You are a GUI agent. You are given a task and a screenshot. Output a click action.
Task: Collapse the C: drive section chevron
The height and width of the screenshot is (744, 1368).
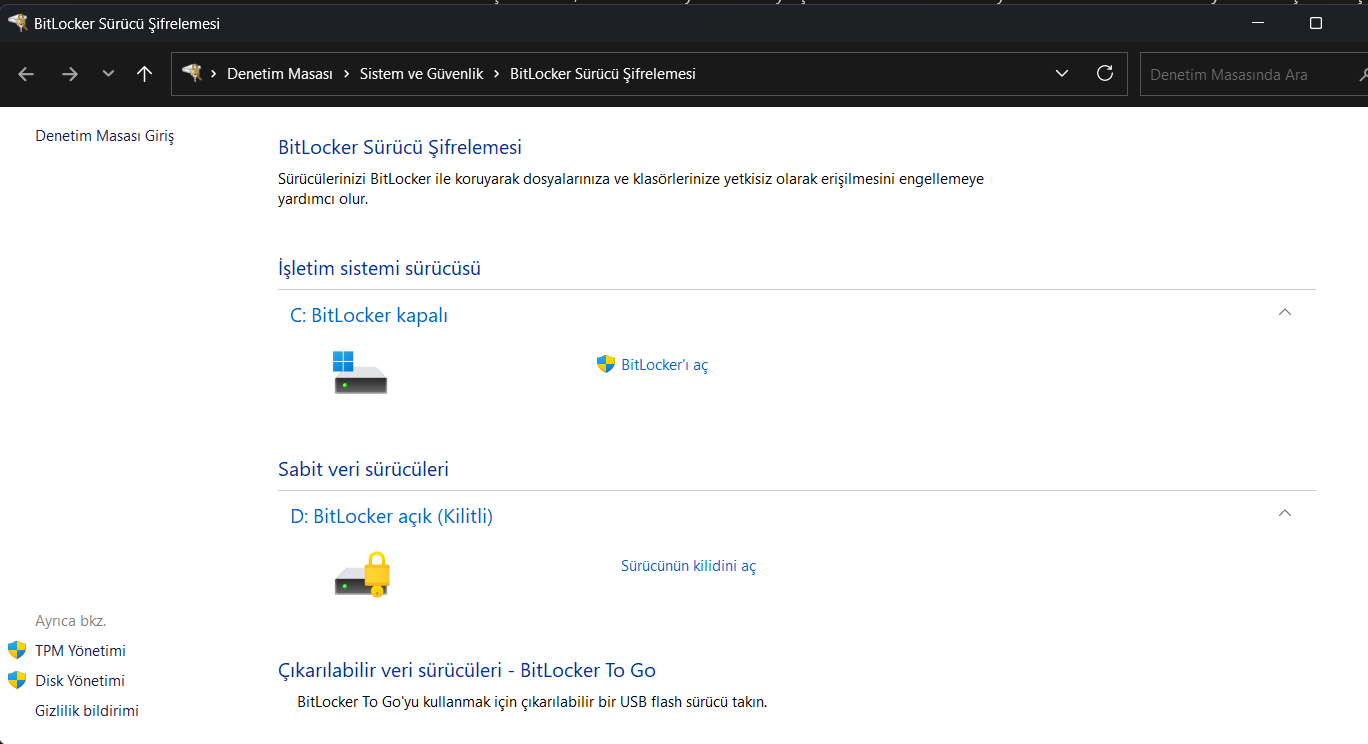point(1285,312)
